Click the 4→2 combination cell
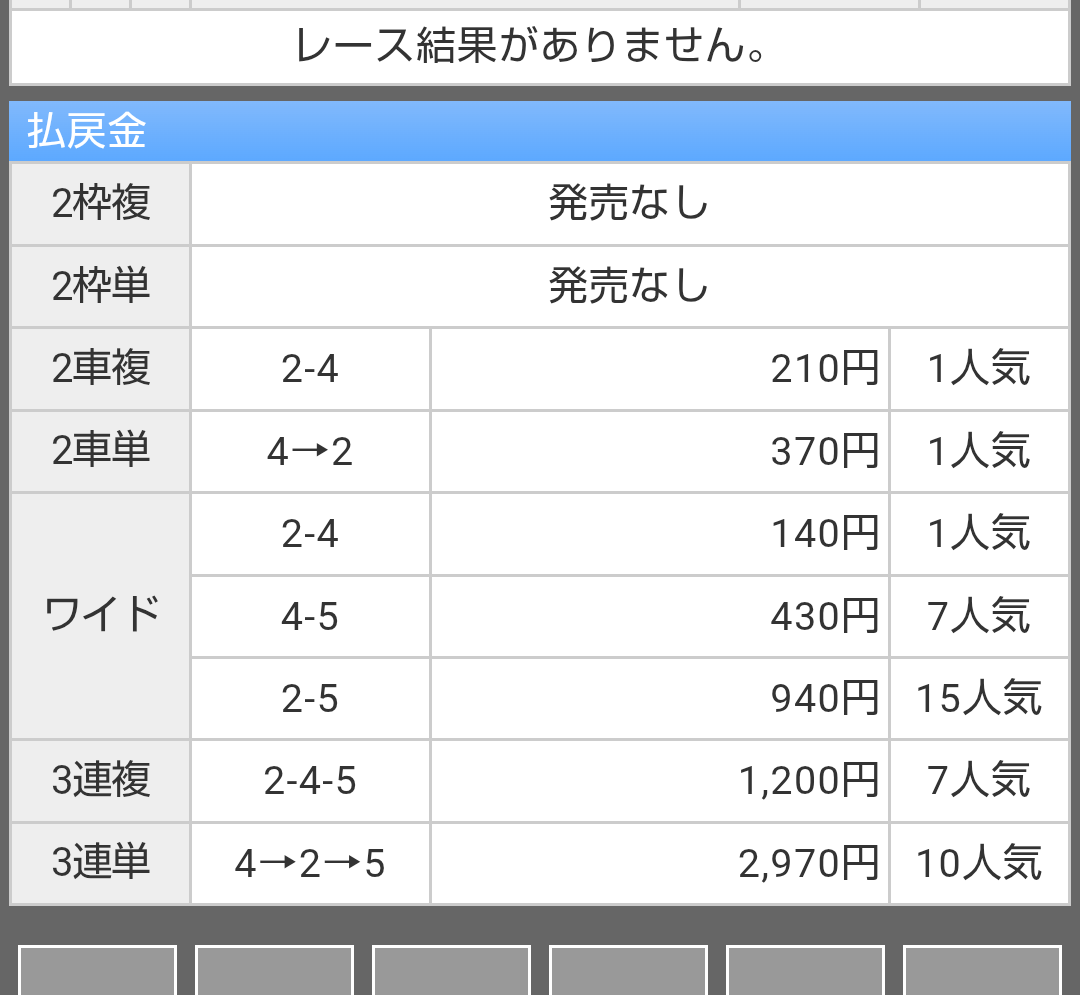This screenshot has height=995, width=1080. (x=310, y=452)
